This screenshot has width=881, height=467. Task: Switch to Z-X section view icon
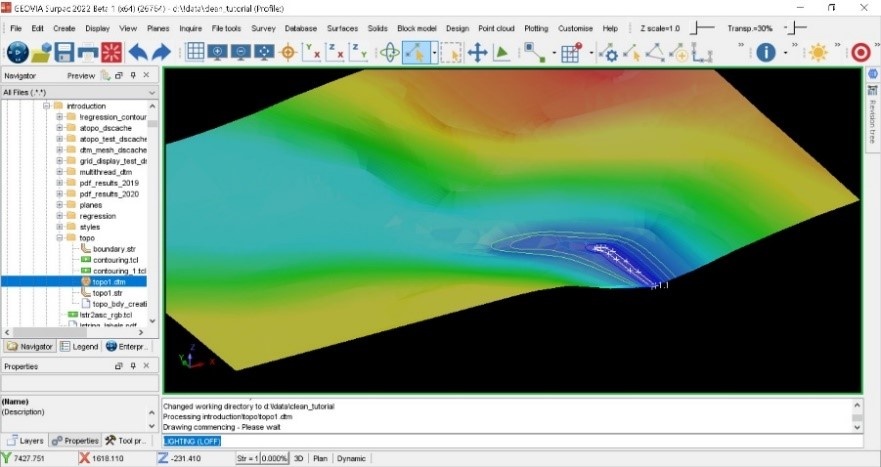pos(335,52)
